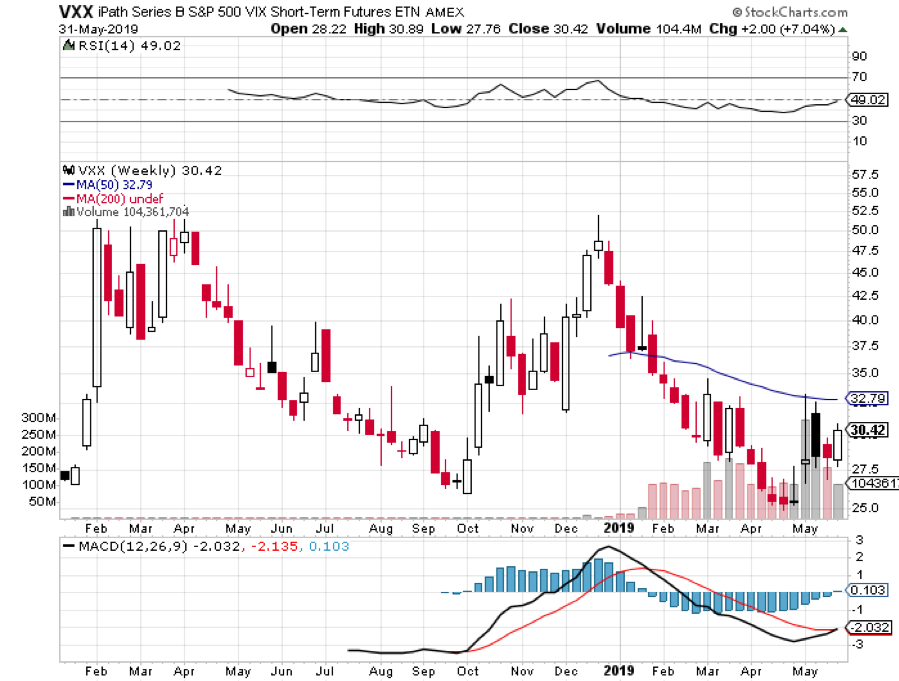Click the 50.0 price axis label
Viewport: 899px width, 681px height.
click(x=865, y=229)
